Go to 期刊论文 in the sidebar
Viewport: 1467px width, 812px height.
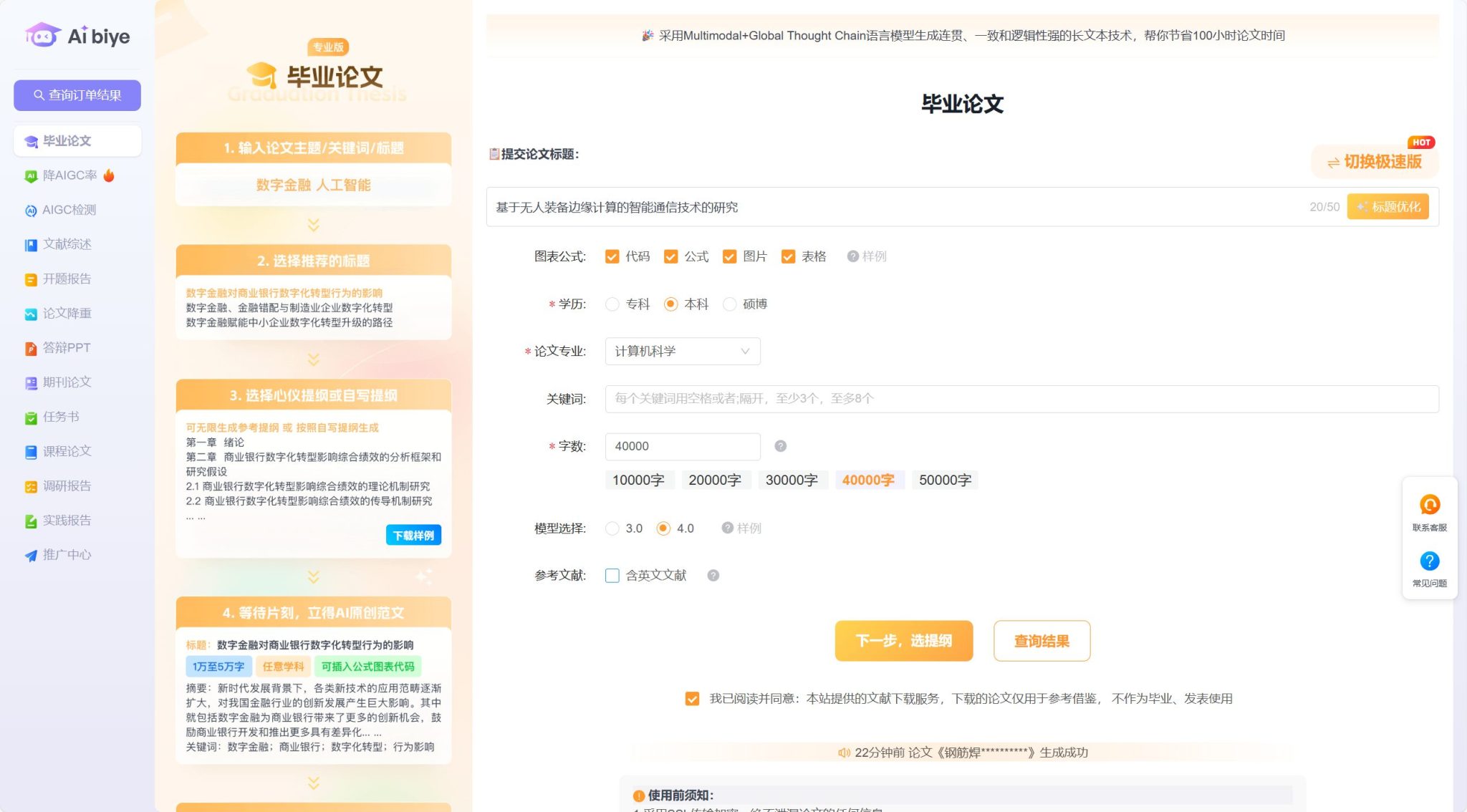pyautogui.click(x=65, y=382)
